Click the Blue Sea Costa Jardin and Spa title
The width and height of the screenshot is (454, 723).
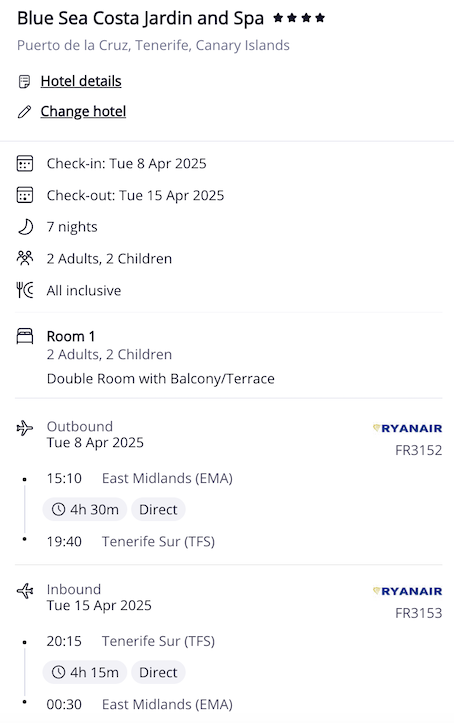pyautogui.click(x=141, y=18)
